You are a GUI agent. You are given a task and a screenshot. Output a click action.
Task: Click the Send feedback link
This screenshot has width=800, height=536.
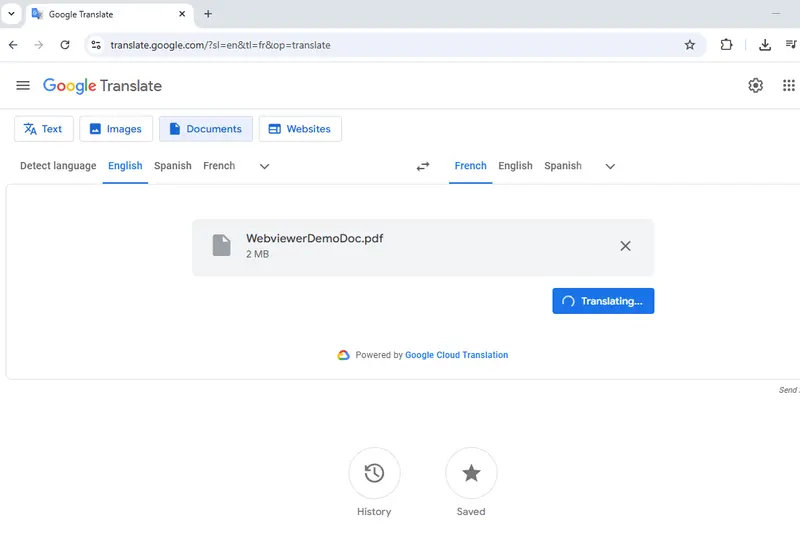[x=789, y=390]
